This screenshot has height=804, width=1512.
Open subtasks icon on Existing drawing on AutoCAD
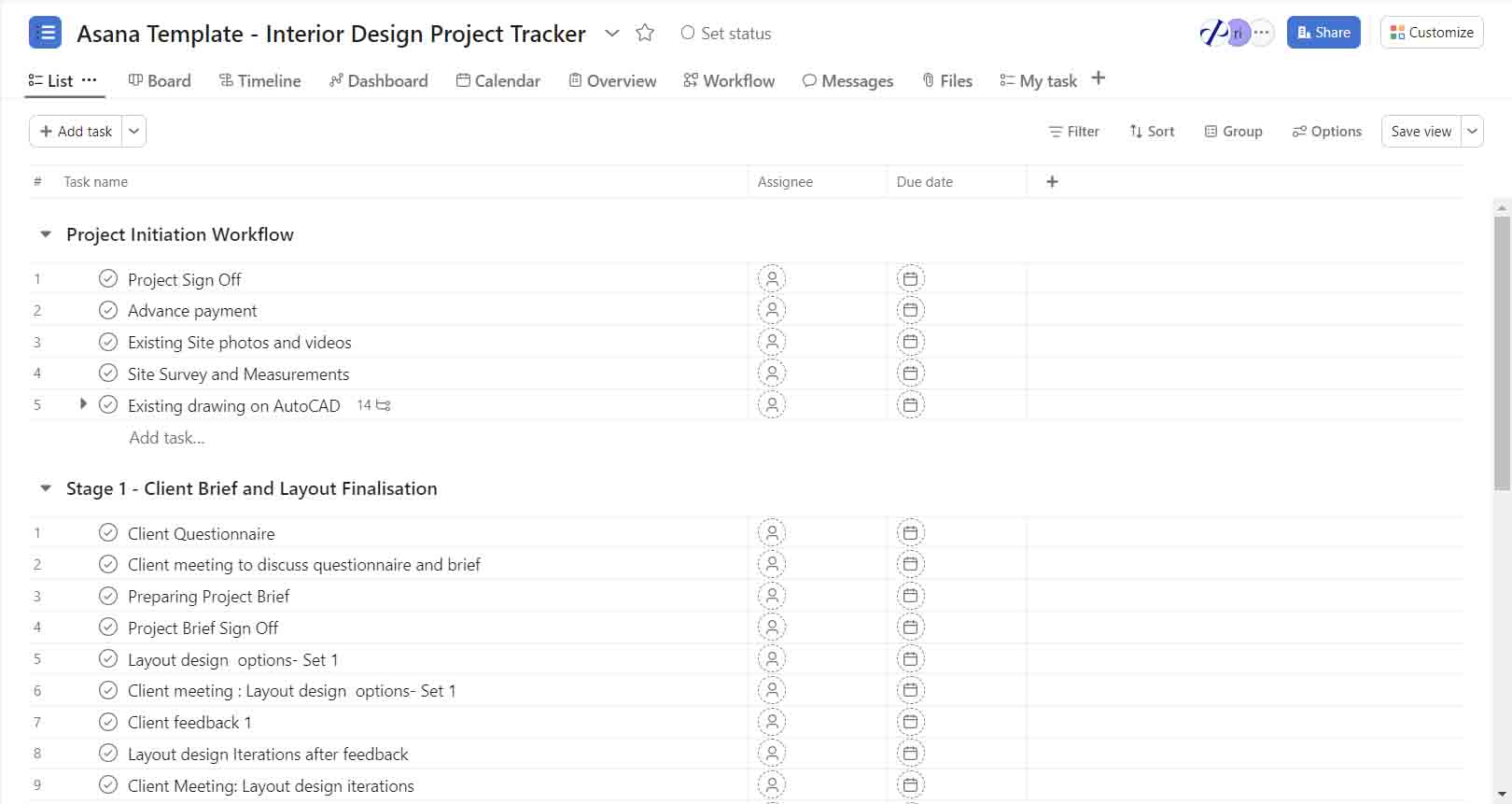point(383,405)
